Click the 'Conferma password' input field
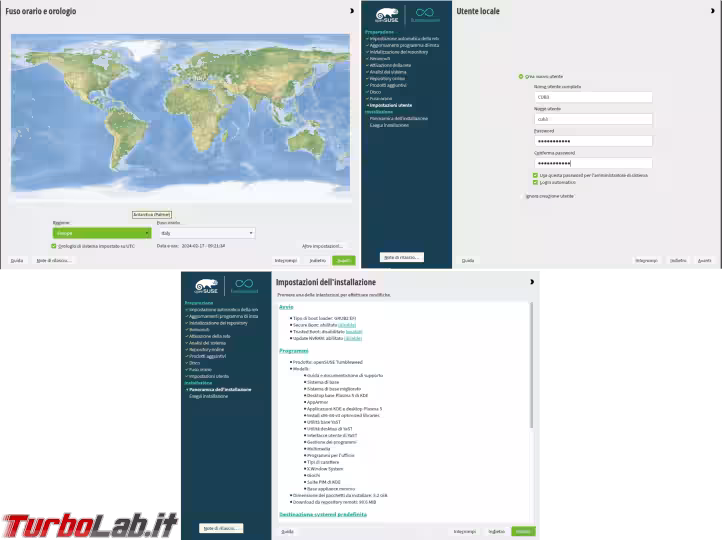Viewport: 722px width, 540px height. 593,163
